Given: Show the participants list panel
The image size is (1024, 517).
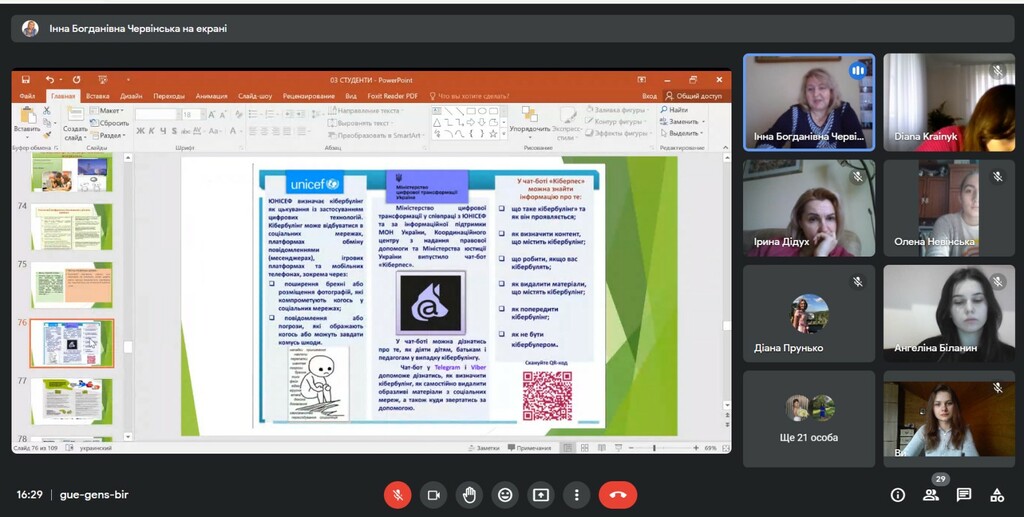Looking at the screenshot, I should [931, 494].
